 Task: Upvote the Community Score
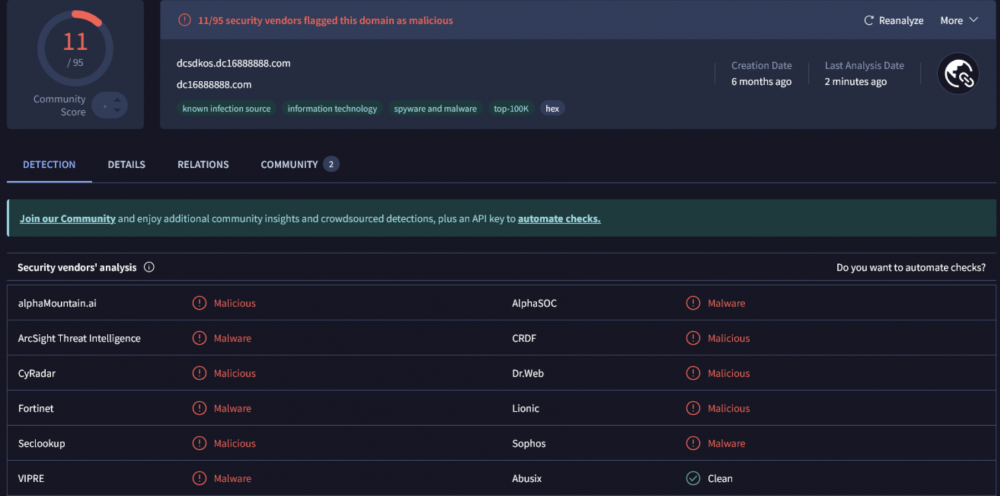118,99
